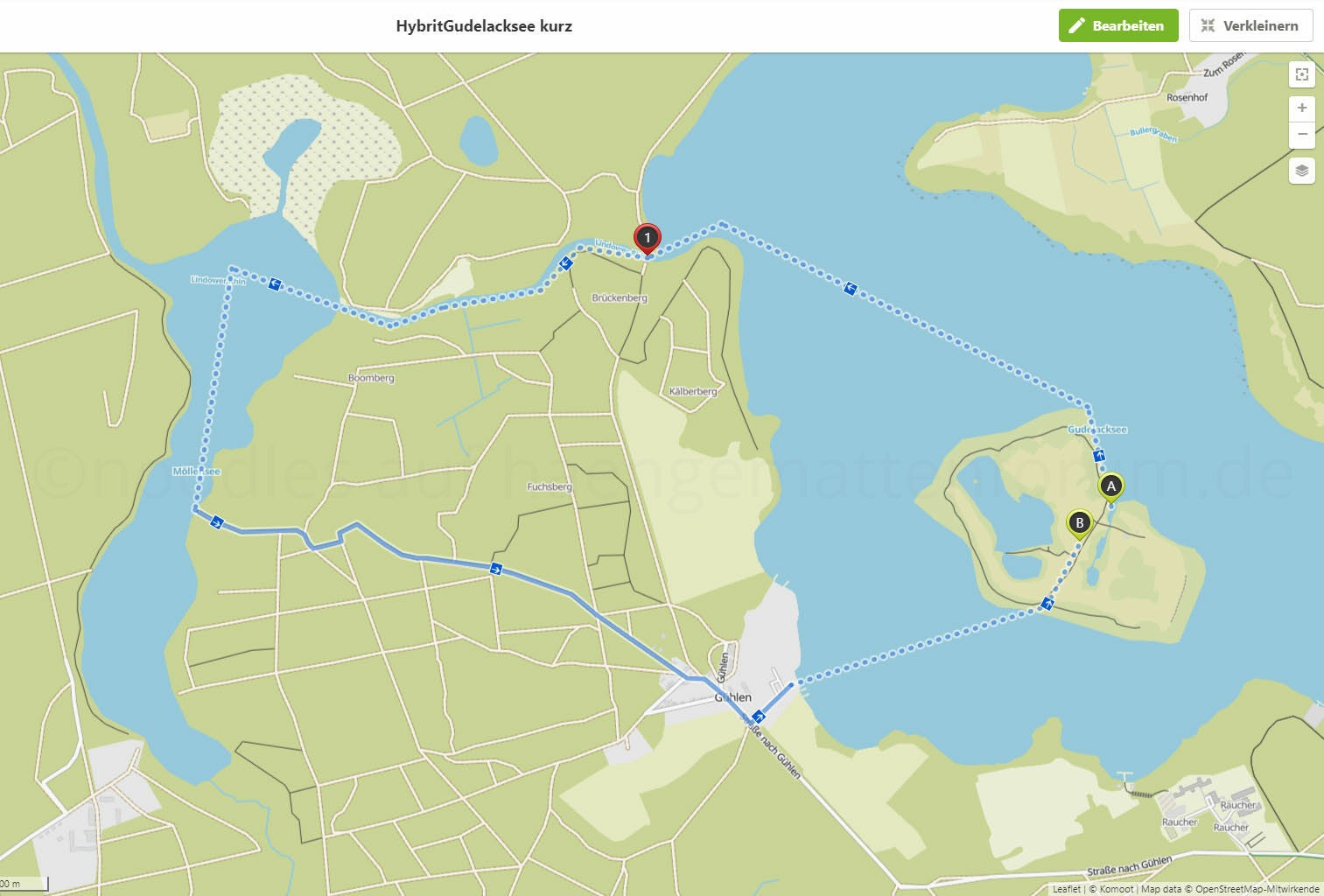The width and height of the screenshot is (1324, 896).
Task: Open the Komoot attribution link
Action: click(x=1116, y=889)
